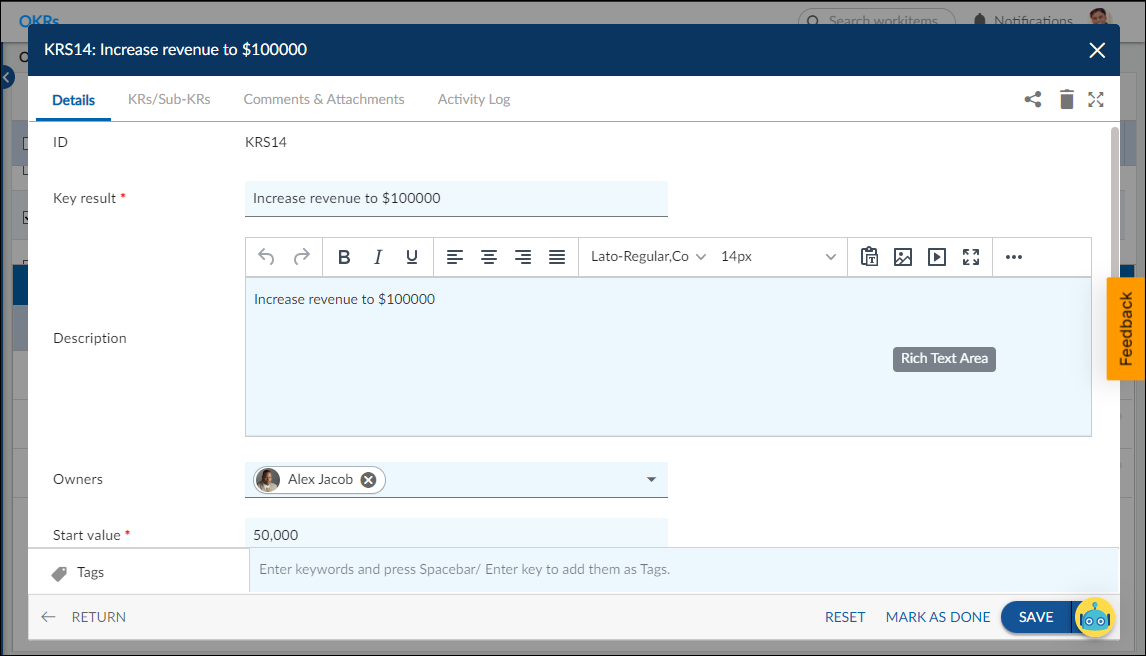Center-align the description text
1146x656 pixels.
pyautogui.click(x=489, y=257)
